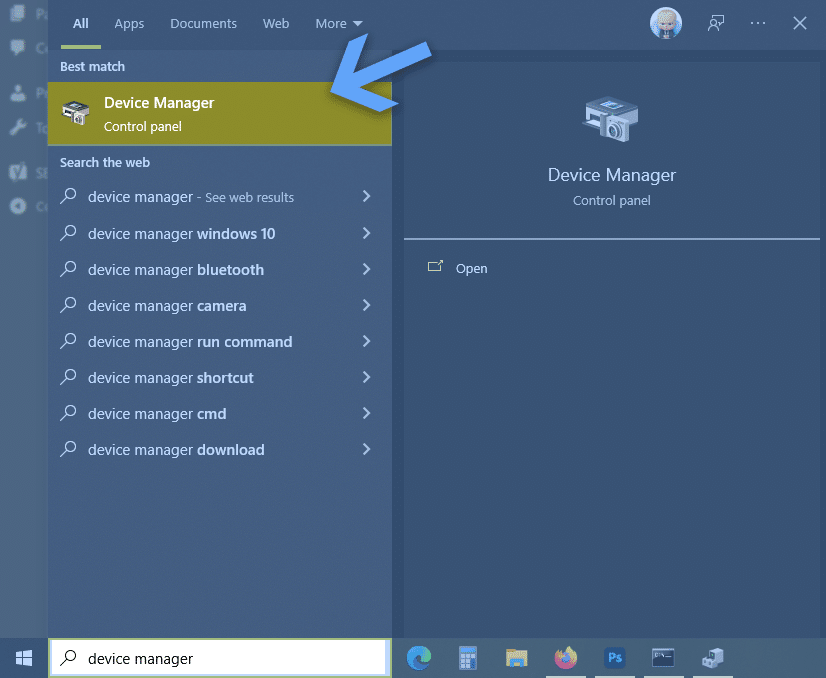Click Open in the preview pane
The width and height of the screenshot is (826, 678).
471,269
